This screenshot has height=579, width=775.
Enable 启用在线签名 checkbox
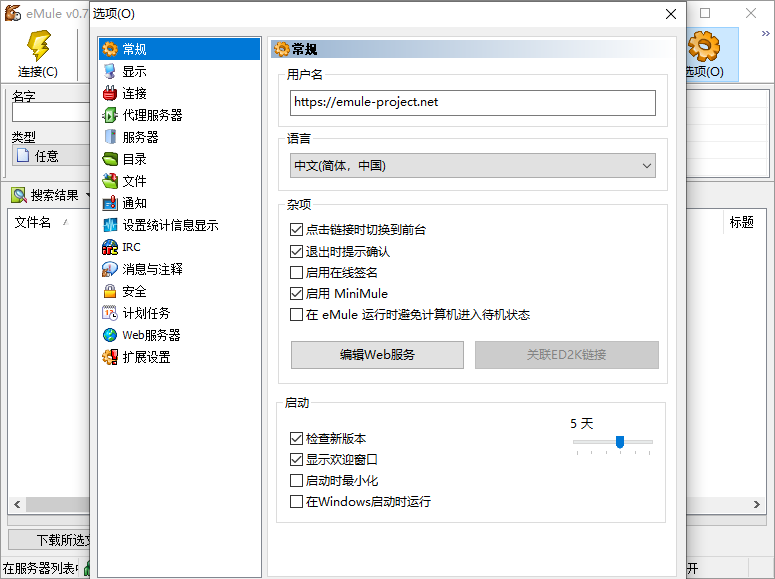296,272
